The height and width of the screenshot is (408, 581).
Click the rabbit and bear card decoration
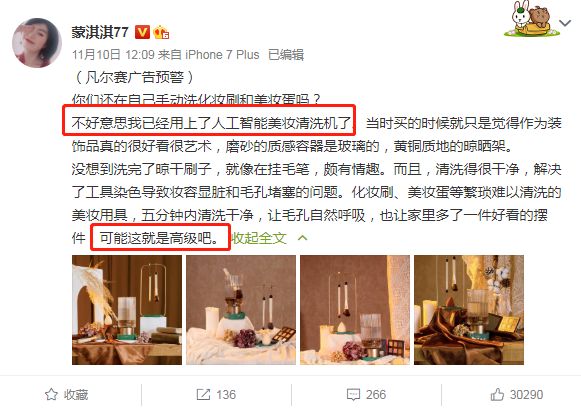[531, 19]
